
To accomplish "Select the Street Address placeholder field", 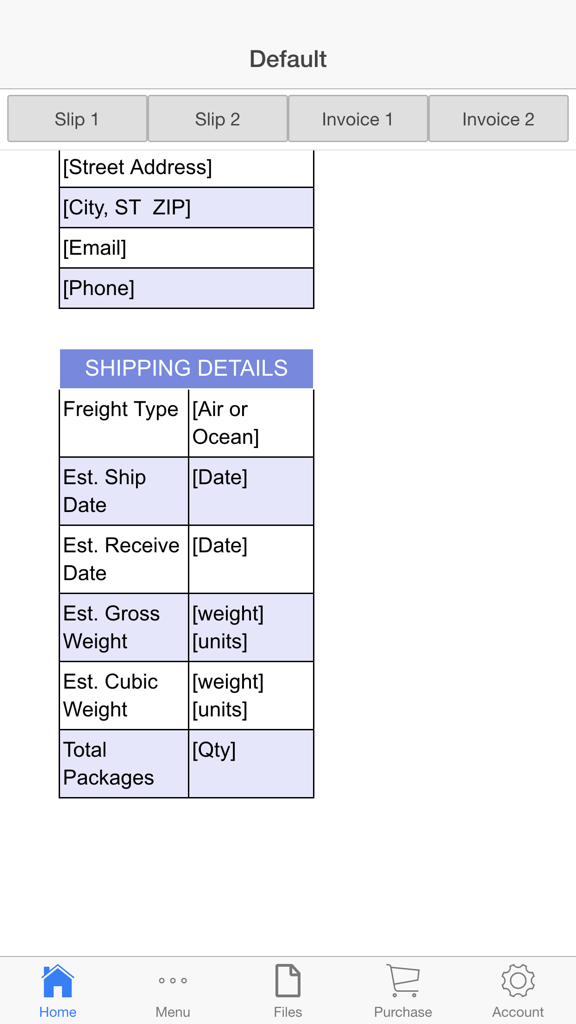I will coord(186,168).
